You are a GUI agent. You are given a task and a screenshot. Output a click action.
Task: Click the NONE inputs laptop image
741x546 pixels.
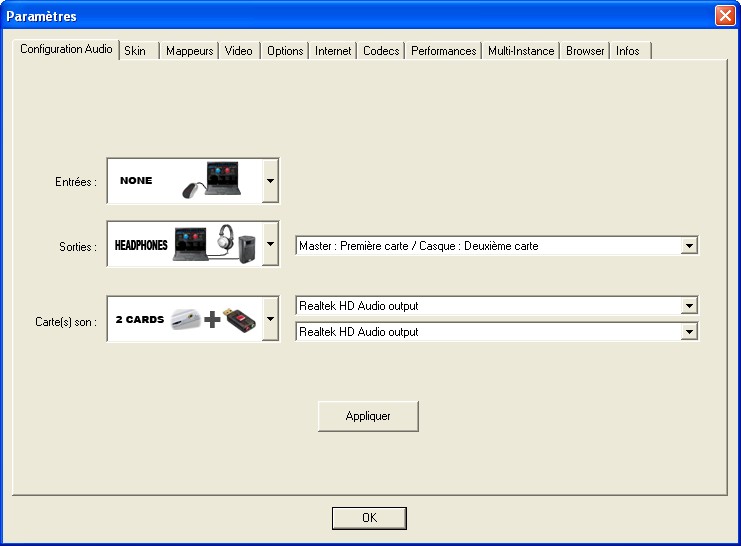click(185, 181)
